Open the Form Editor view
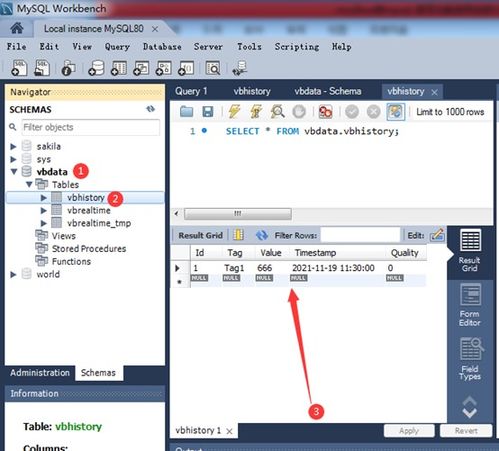 470,305
